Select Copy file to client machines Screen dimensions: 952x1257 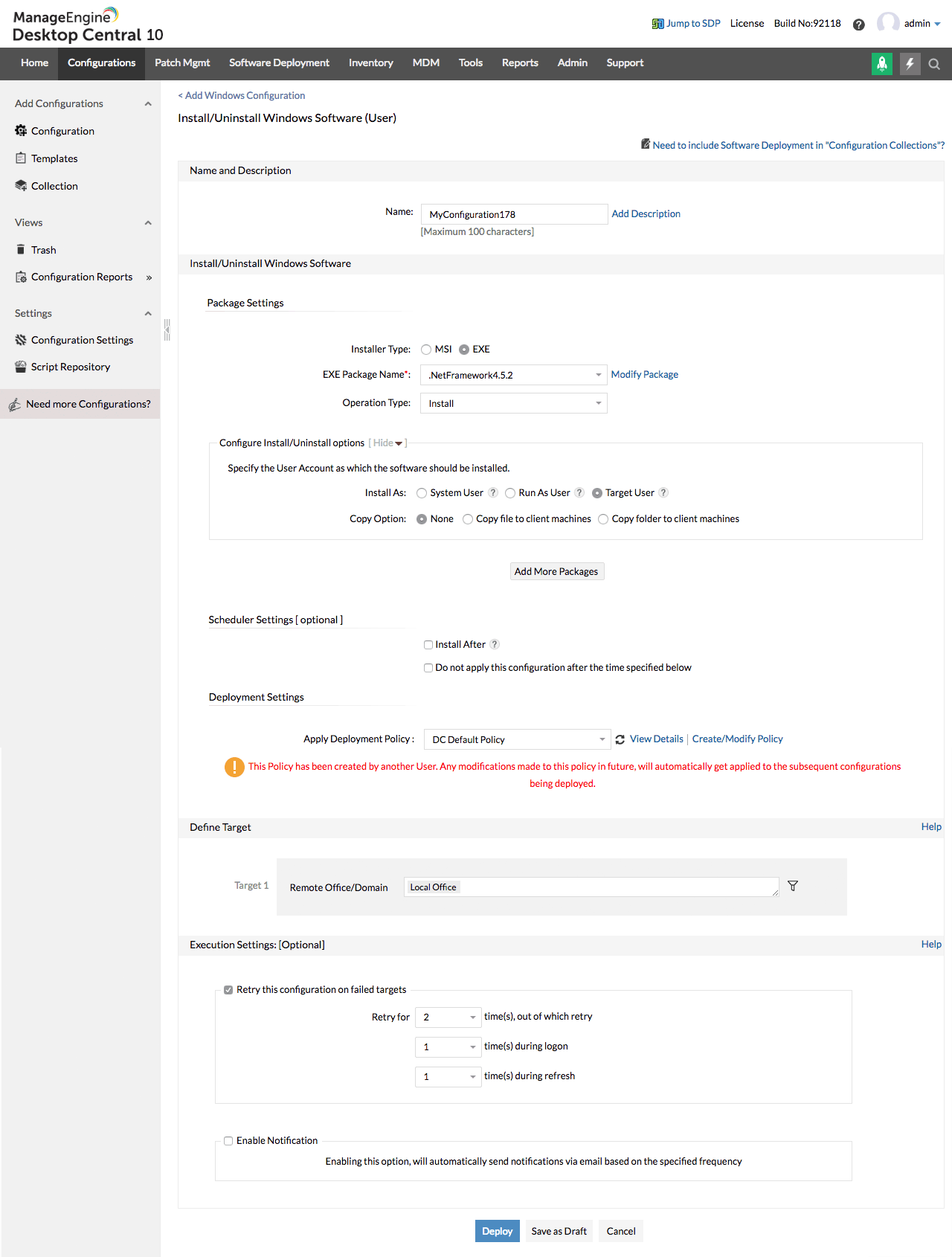468,519
